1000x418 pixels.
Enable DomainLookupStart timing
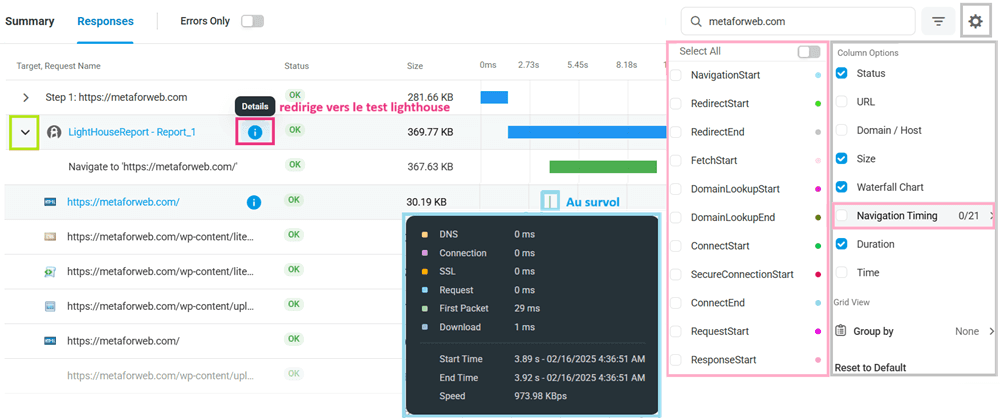click(676, 189)
